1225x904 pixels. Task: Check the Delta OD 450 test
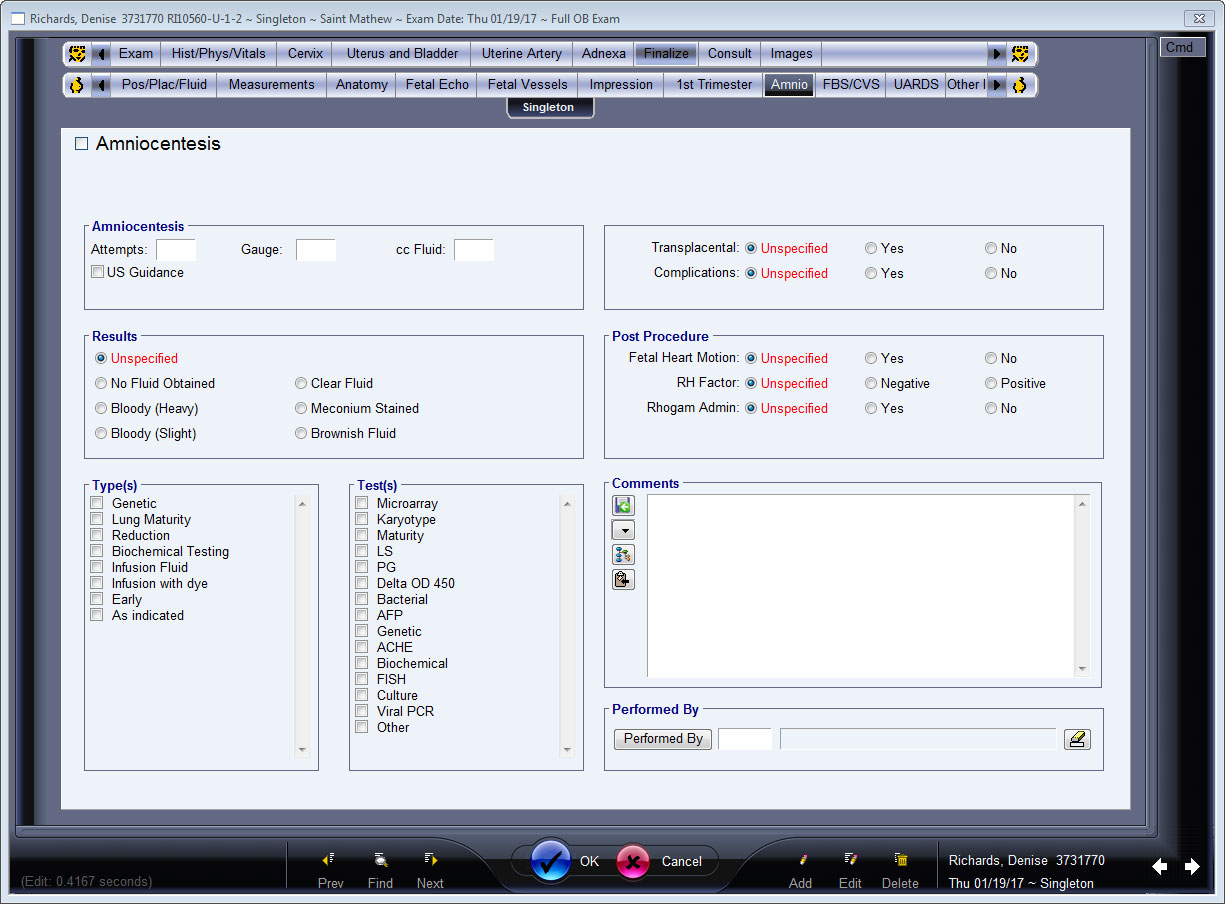click(x=362, y=583)
